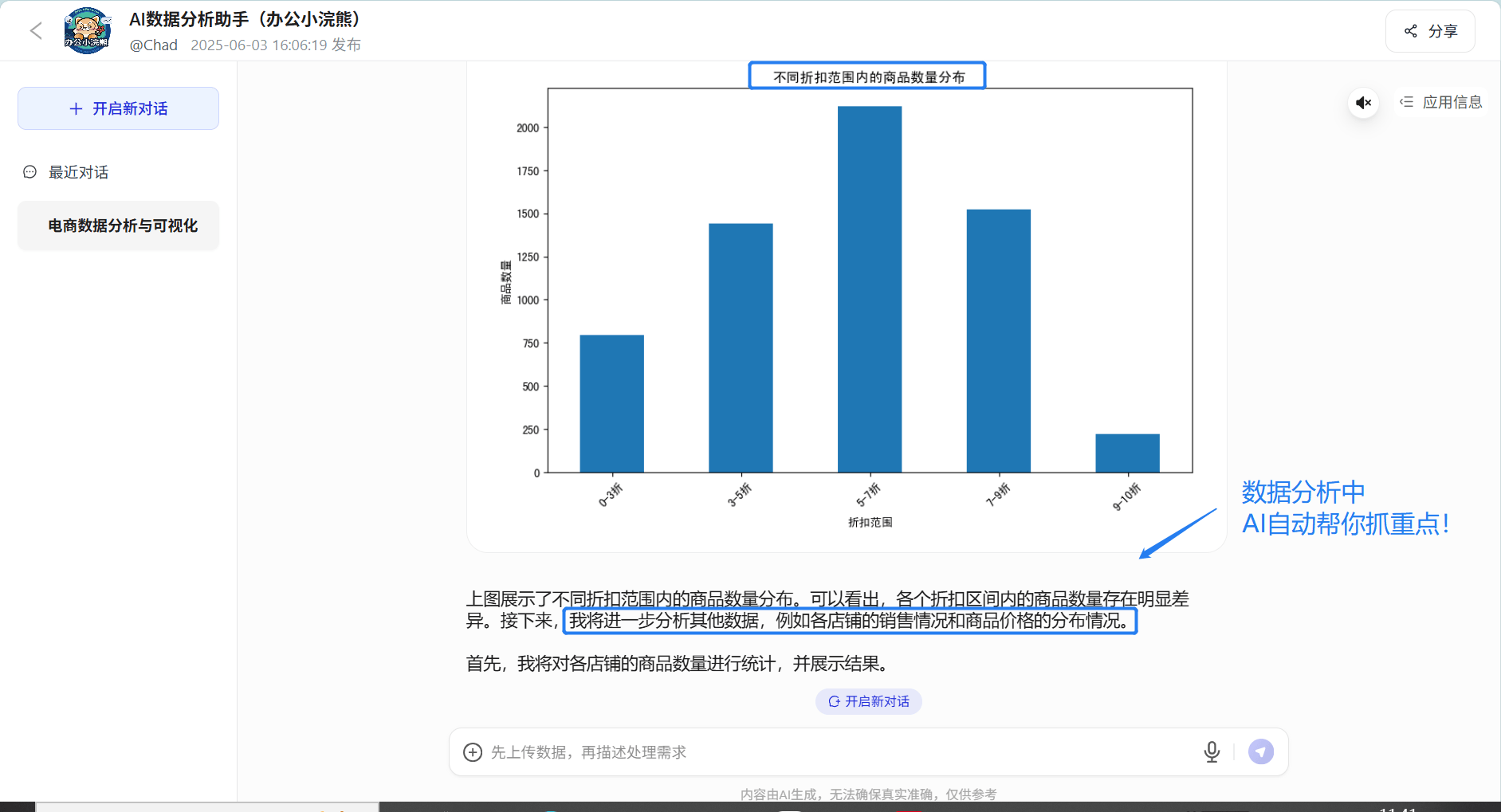Click the 分享 share button
1501x812 pixels.
[x=1431, y=31]
